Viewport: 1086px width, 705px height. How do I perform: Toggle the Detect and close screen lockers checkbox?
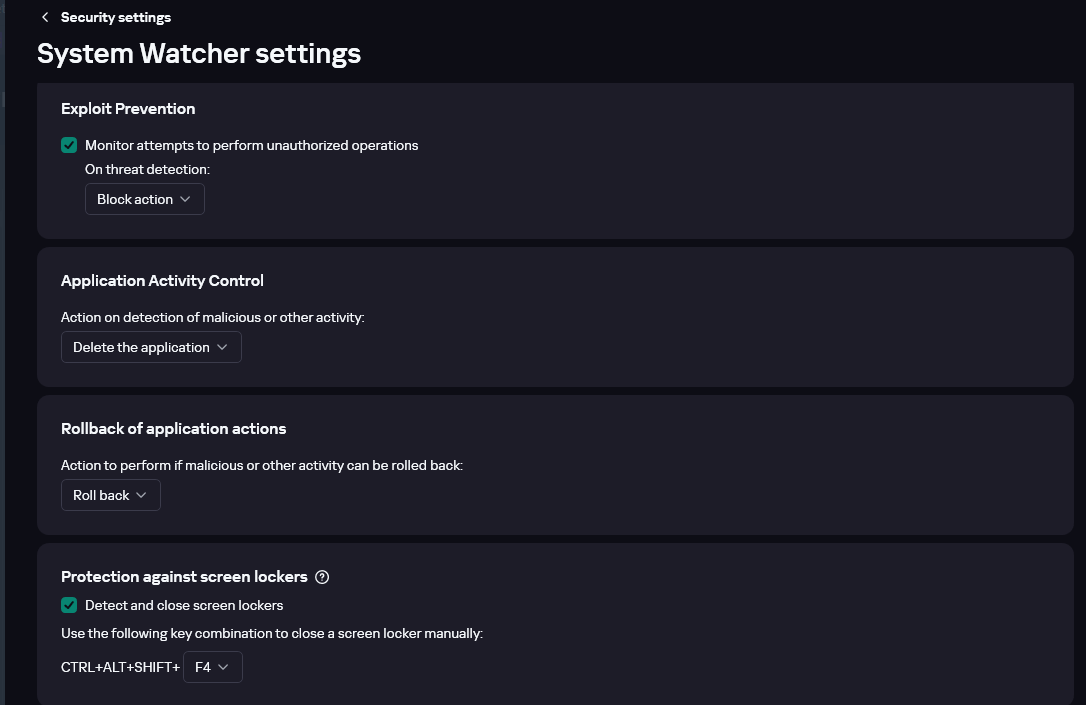tap(69, 605)
